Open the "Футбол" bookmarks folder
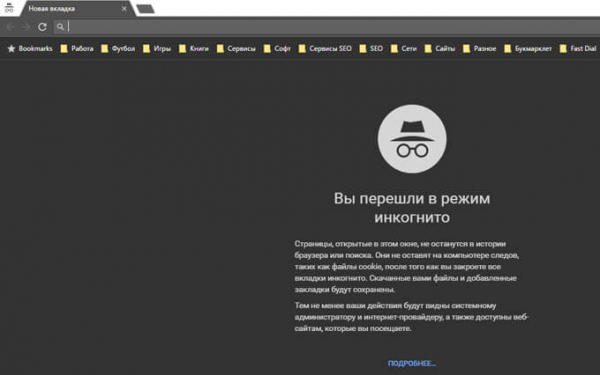Screen dimensions: 600x375 coord(118,49)
